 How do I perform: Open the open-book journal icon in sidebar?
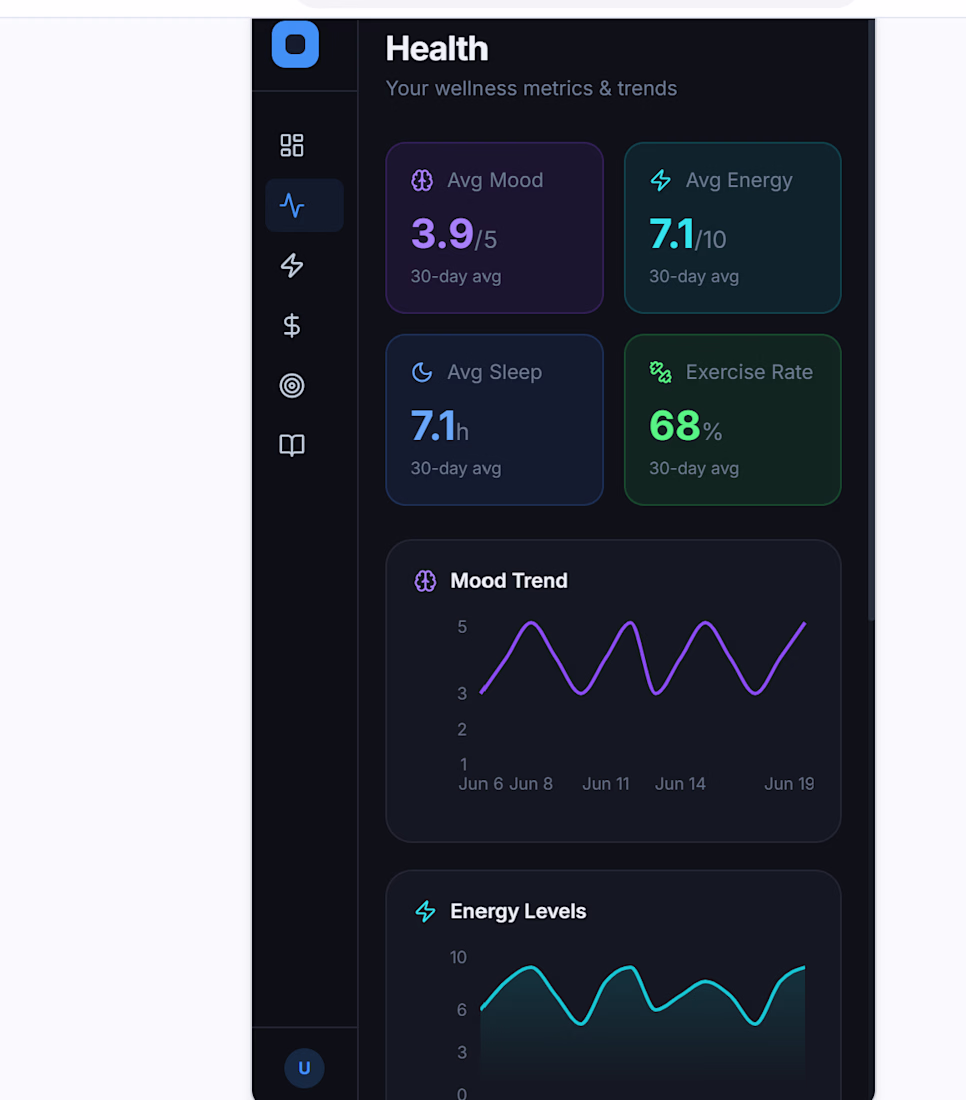click(292, 445)
